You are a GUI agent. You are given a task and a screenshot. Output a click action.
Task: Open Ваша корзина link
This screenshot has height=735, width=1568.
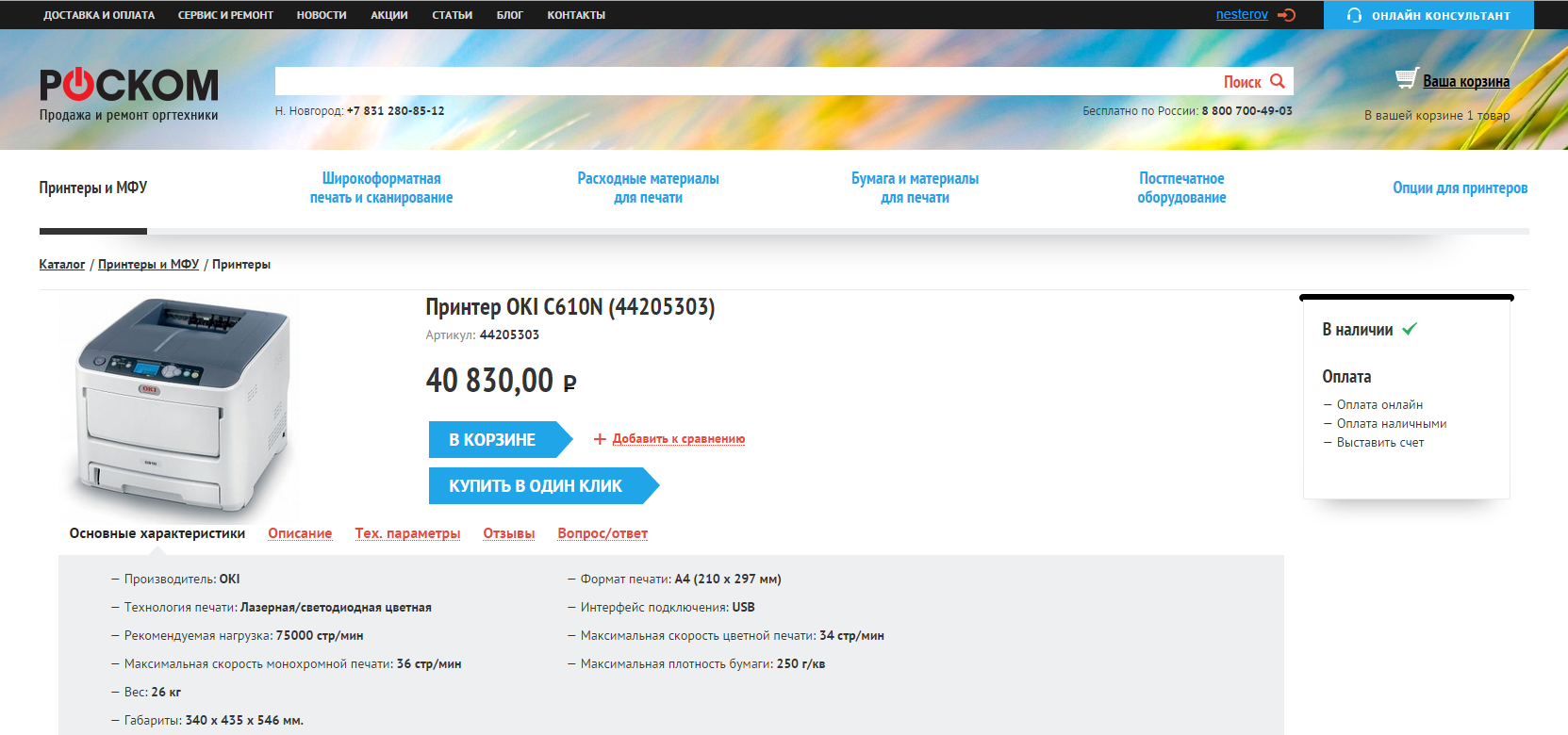(1466, 82)
